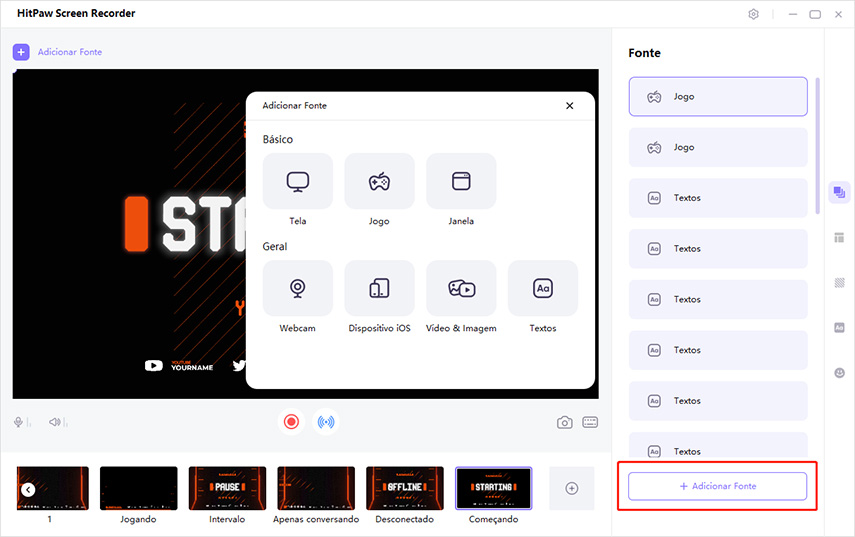Select the Intervalo scene thumbnail
This screenshot has height=537, width=855.
(x=227, y=488)
